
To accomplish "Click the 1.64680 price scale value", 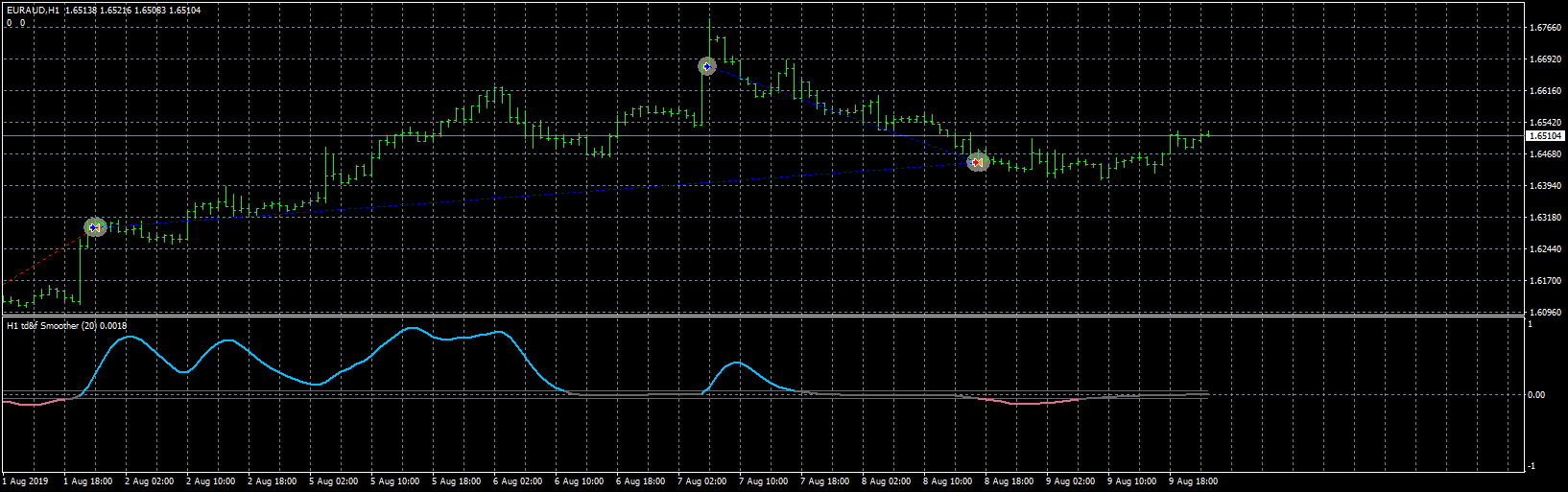I will coord(1543,154).
